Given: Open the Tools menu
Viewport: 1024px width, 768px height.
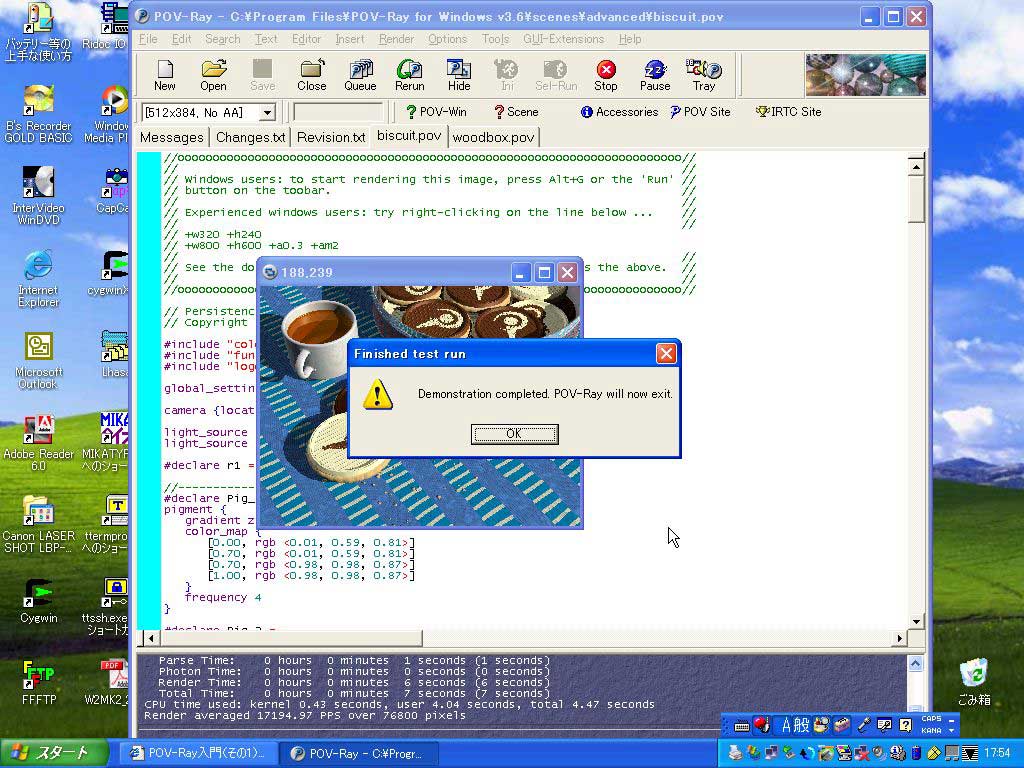Looking at the screenshot, I should pos(495,39).
